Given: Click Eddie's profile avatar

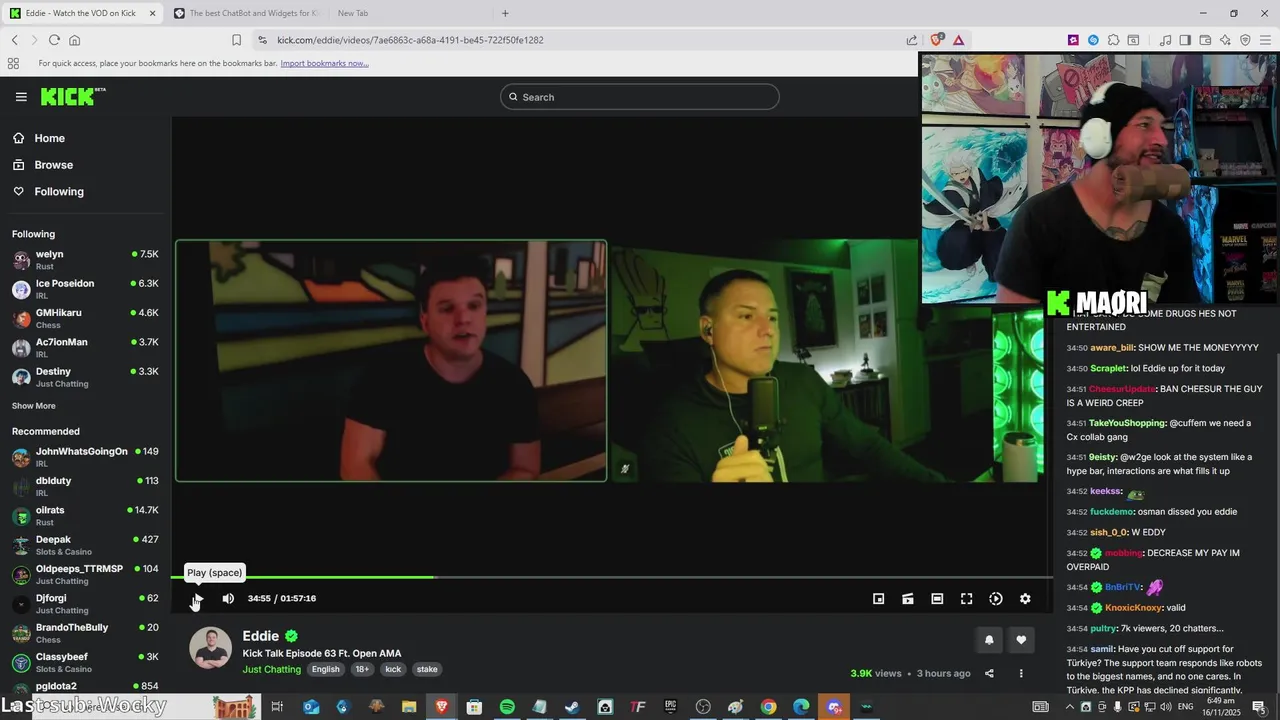Looking at the screenshot, I should 211,648.
